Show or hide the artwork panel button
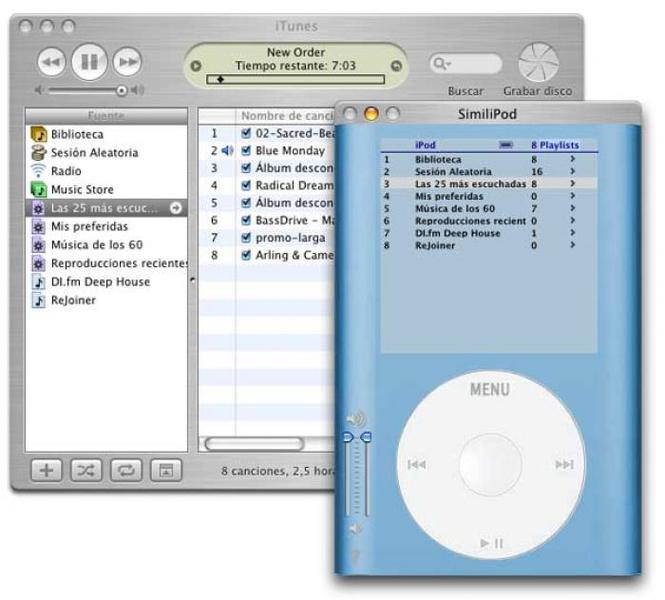Screen dimensions: 665x600 coord(166,470)
